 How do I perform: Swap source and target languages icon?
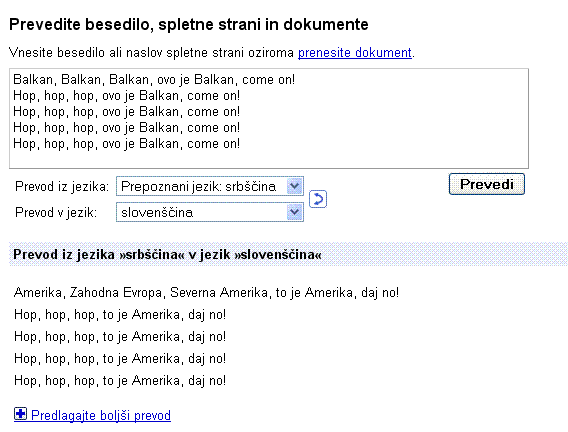tap(318, 199)
